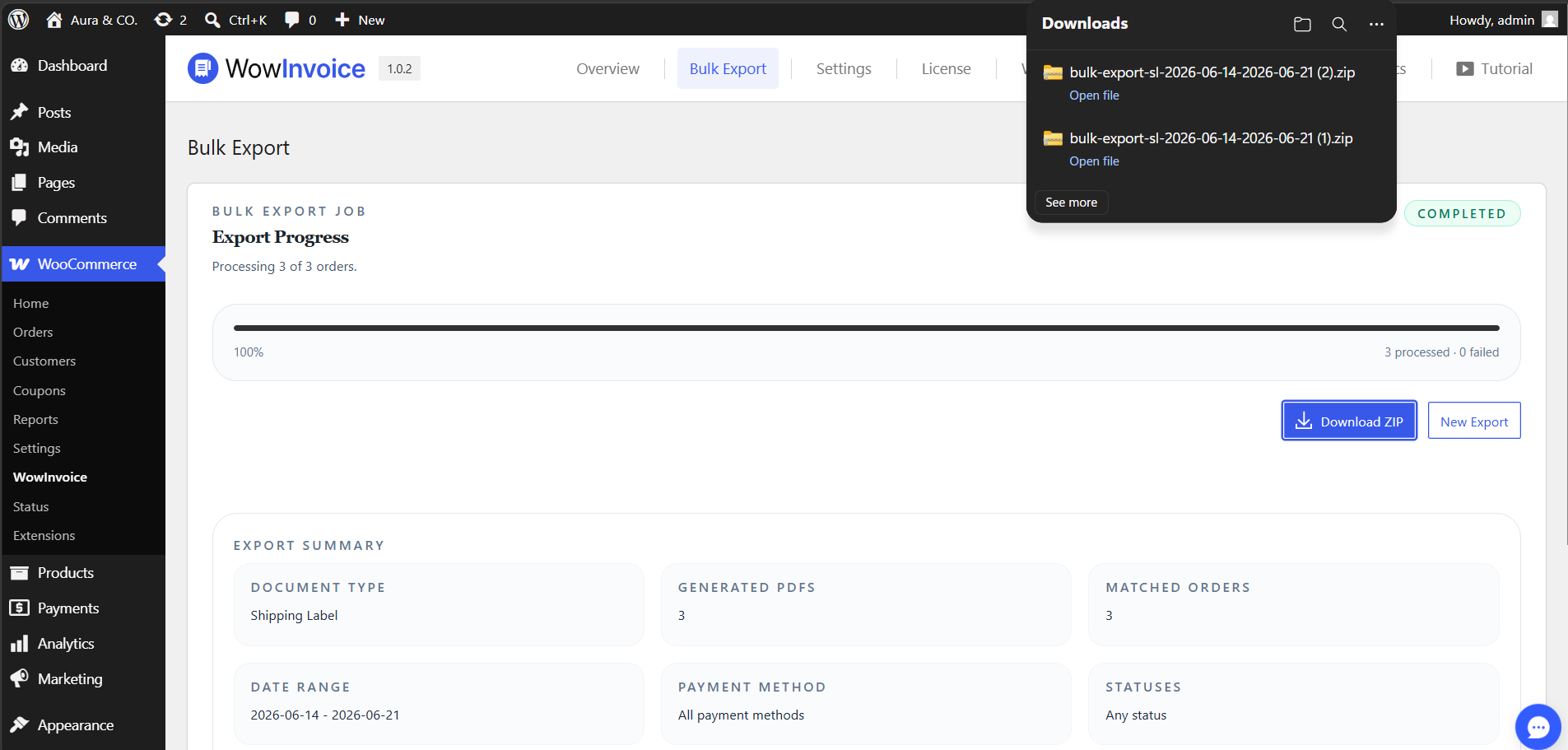Select the WowInvoice submenu item
1568x750 pixels.
50,477
